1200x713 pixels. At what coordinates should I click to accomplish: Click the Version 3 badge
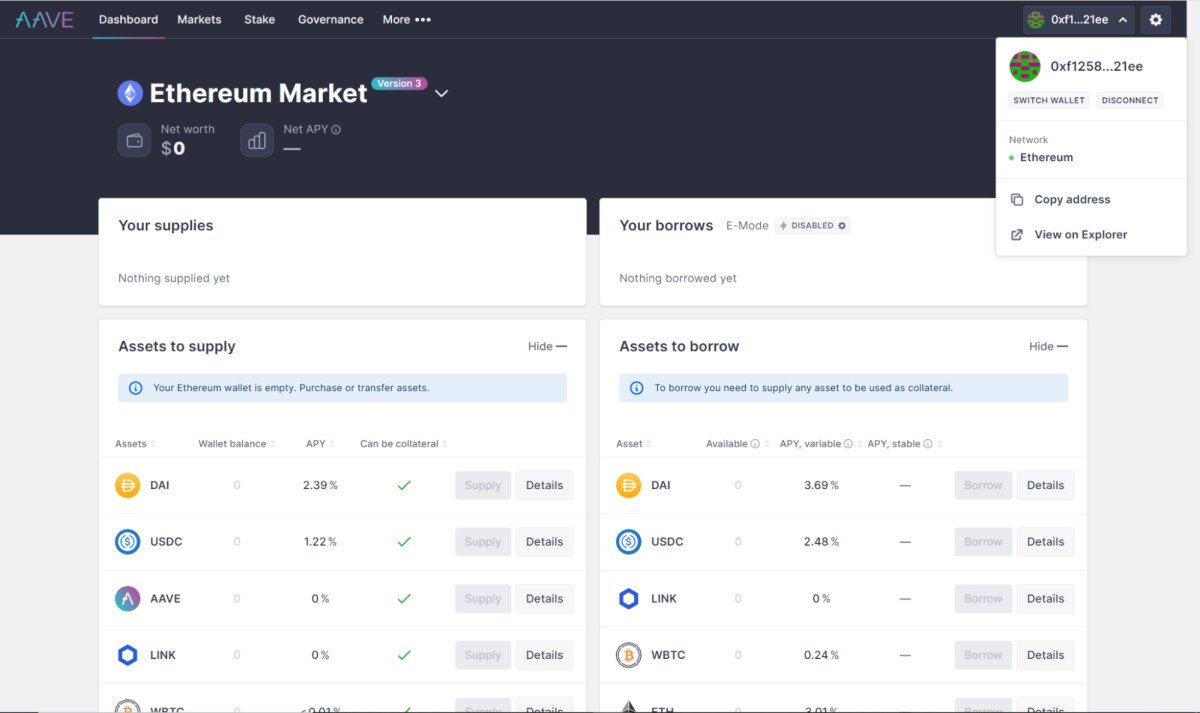click(x=399, y=83)
